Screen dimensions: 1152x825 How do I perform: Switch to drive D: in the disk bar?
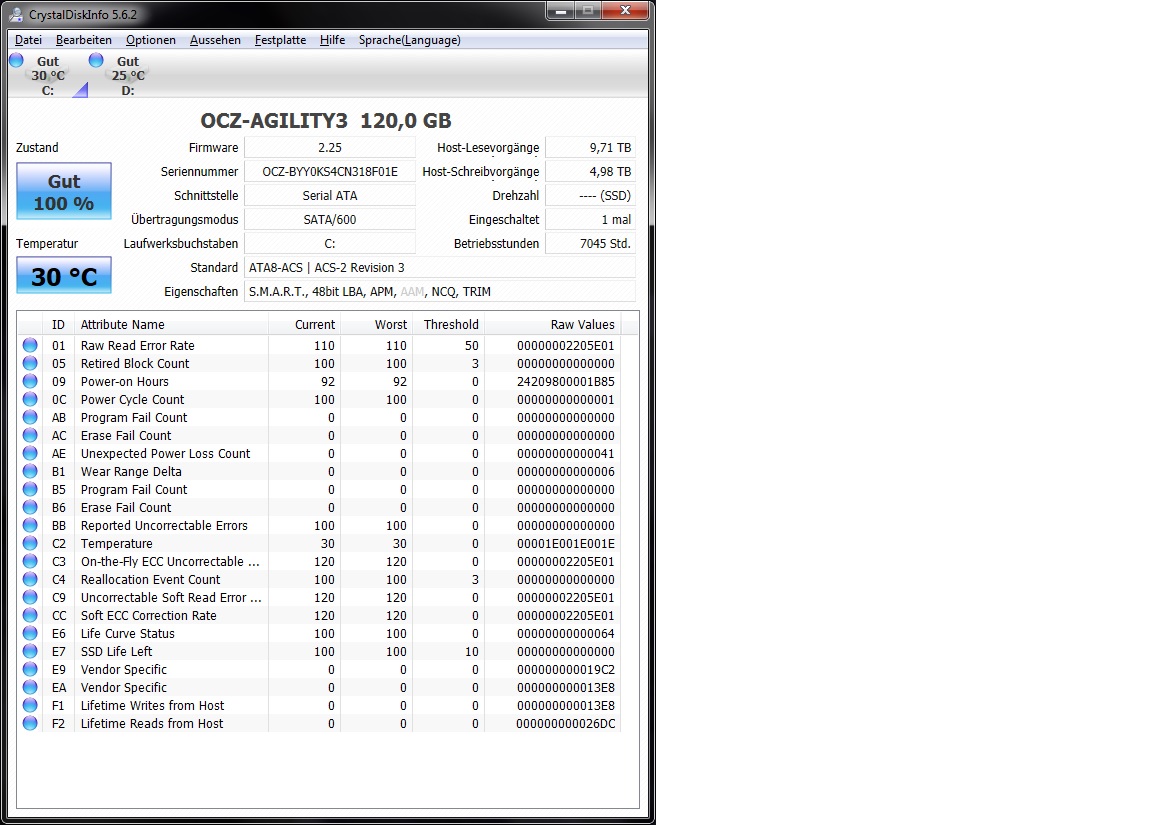pyautogui.click(x=128, y=76)
